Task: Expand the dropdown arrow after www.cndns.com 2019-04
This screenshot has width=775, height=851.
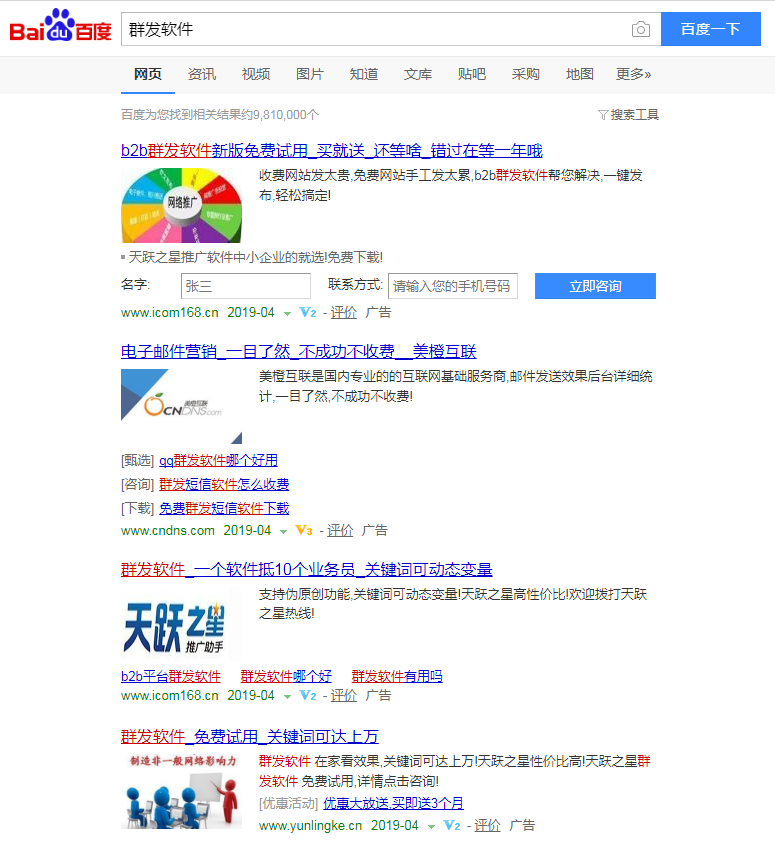Action: 283,531
